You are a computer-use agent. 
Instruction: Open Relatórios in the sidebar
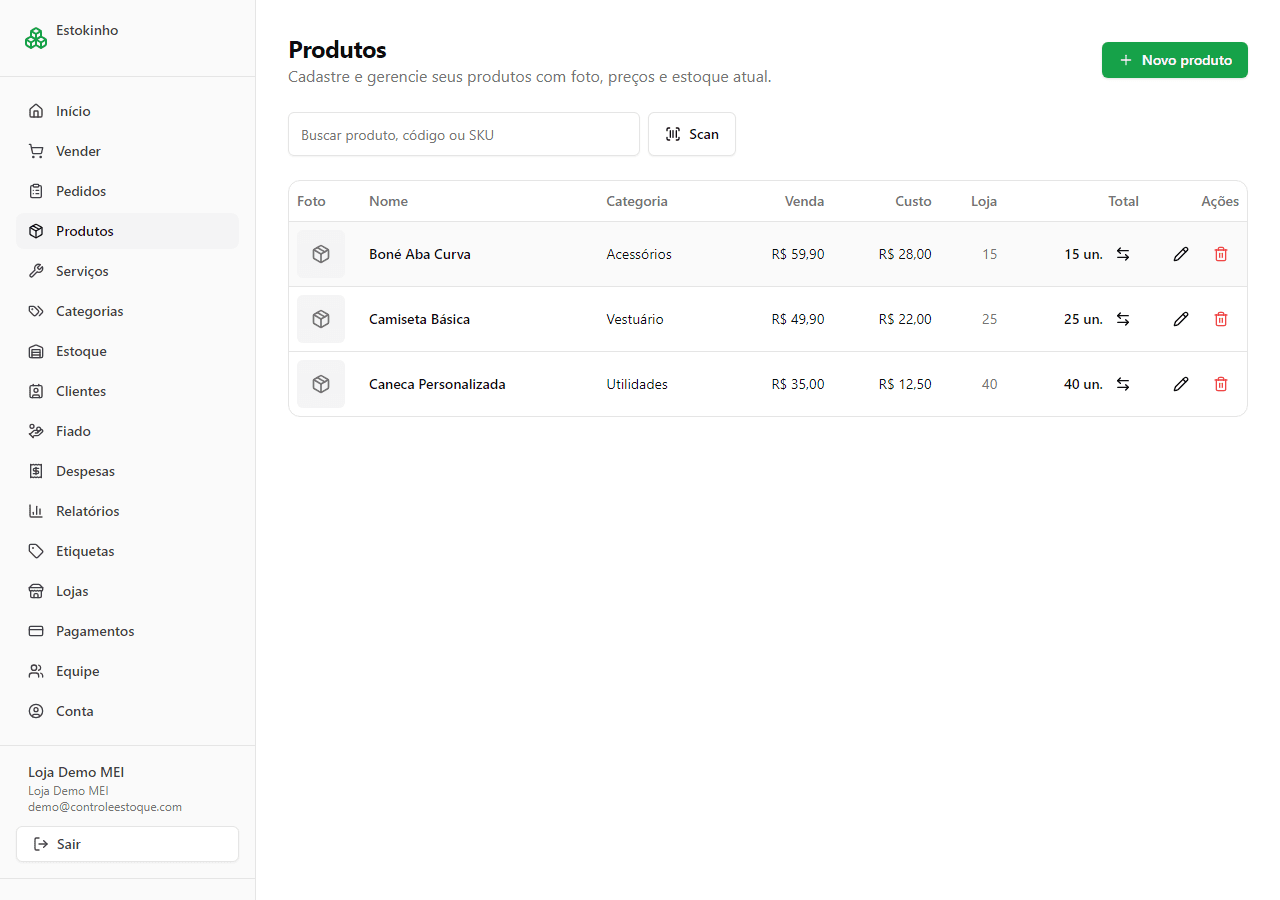coord(127,511)
